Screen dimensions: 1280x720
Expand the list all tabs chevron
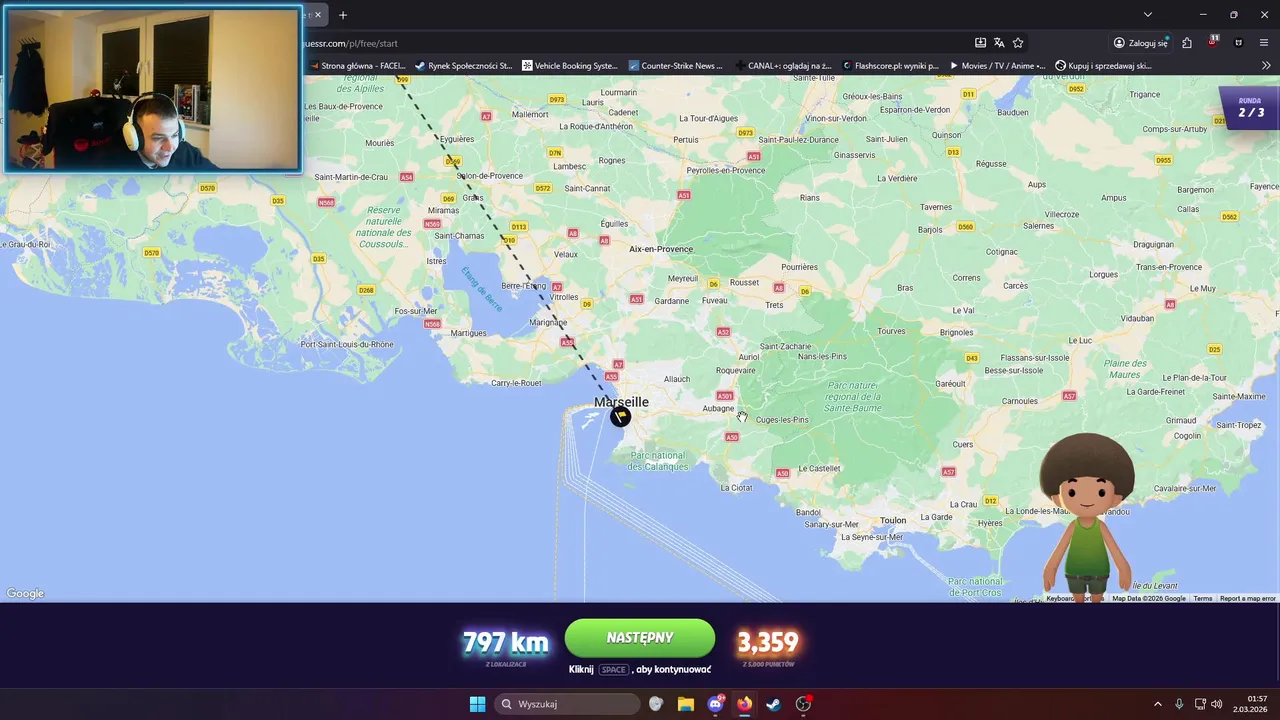coord(1148,15)
